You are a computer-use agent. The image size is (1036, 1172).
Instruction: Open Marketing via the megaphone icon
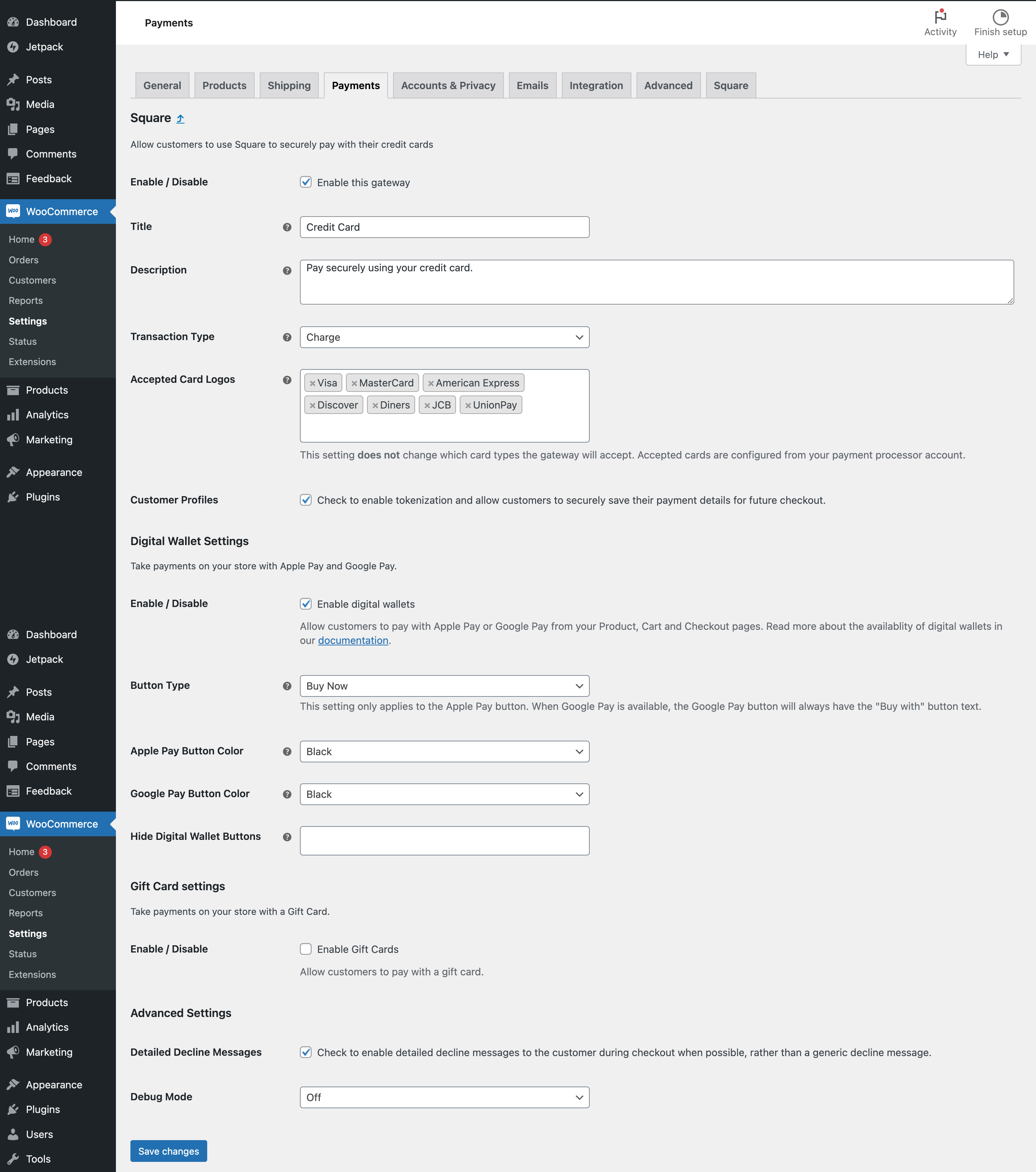13,439
